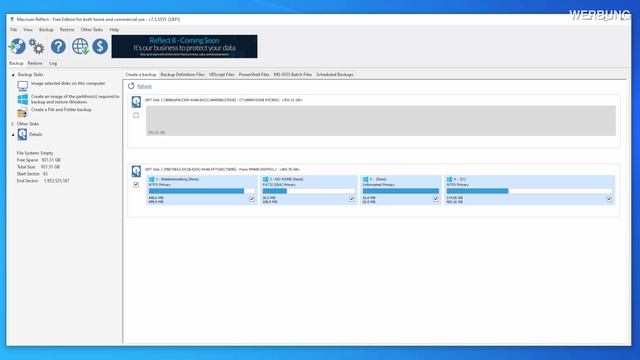Open the Other Tasks menu
The image size is (640, 360).
pos(91,30)
